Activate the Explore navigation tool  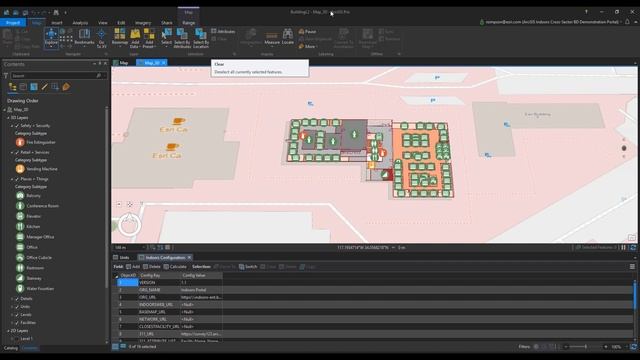pyautogui.click(x=51, y=38)
